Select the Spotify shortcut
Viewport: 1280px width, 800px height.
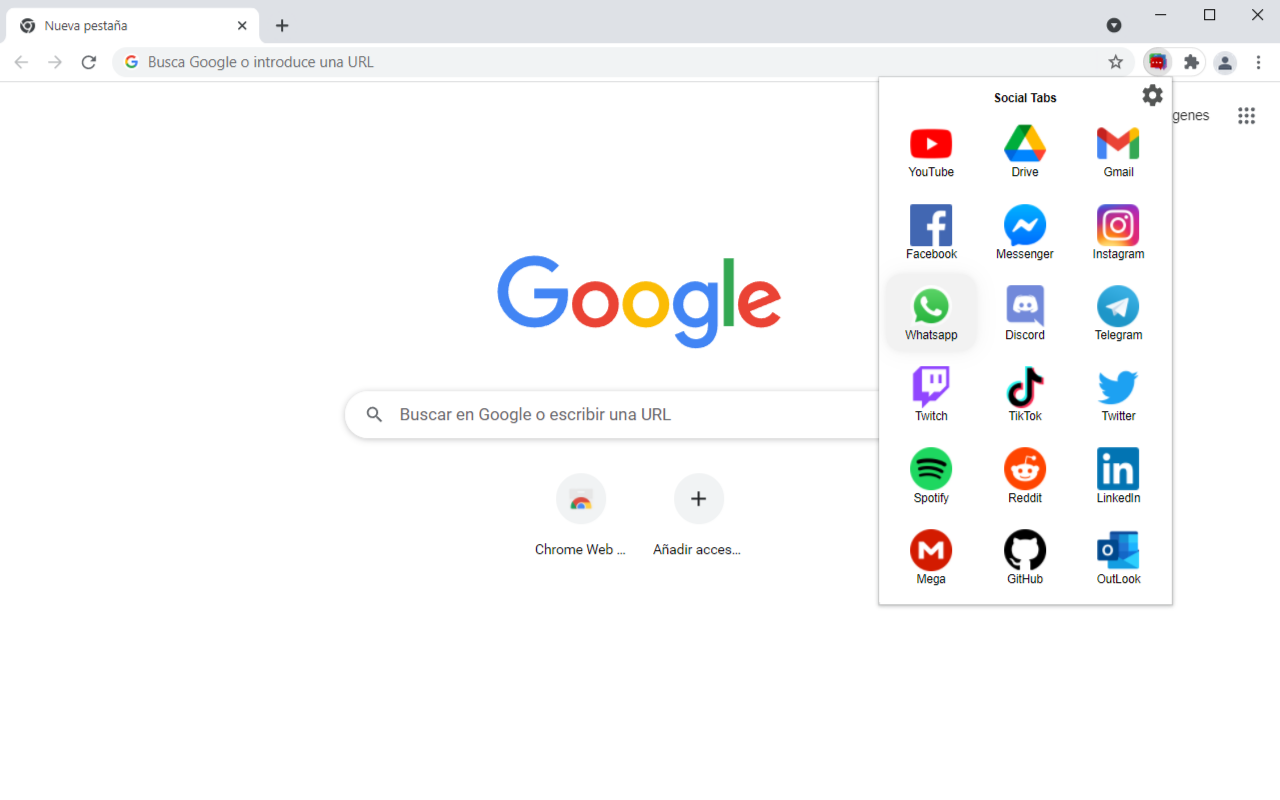click(931, 470)
